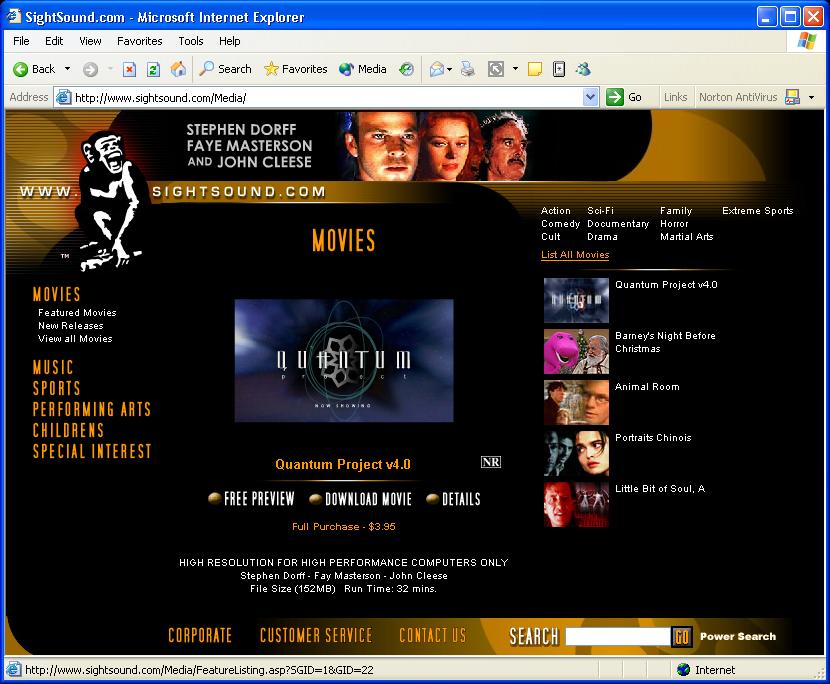Click the search GO button

click(x=681, y=636)
